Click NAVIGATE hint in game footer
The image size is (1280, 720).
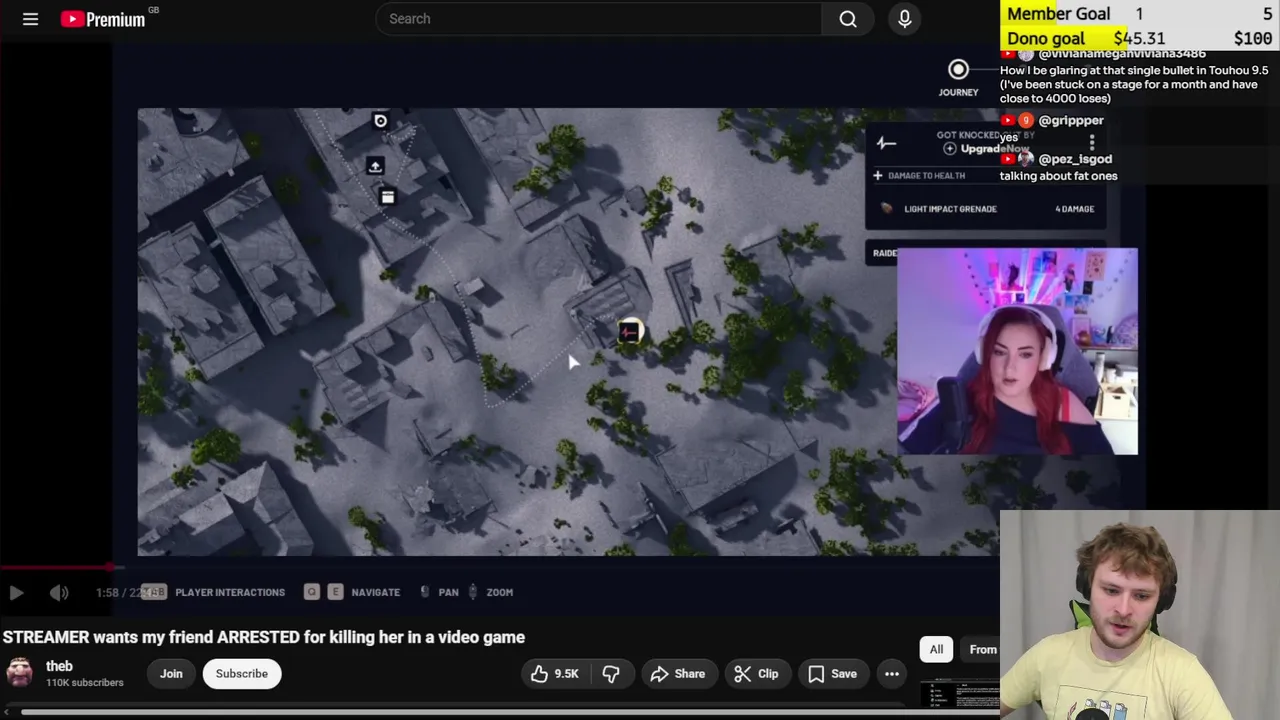(x=375, y=592)
